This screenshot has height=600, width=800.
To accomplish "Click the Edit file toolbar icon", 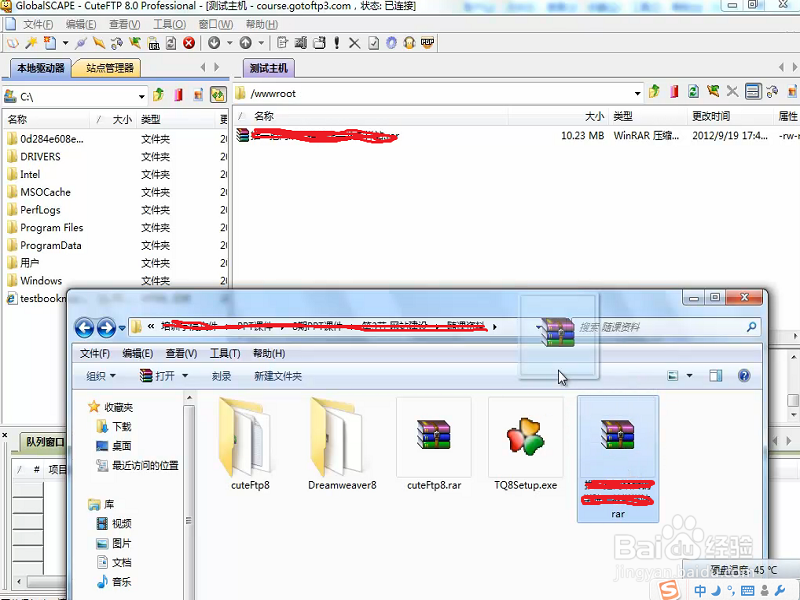I will [282, 43].
